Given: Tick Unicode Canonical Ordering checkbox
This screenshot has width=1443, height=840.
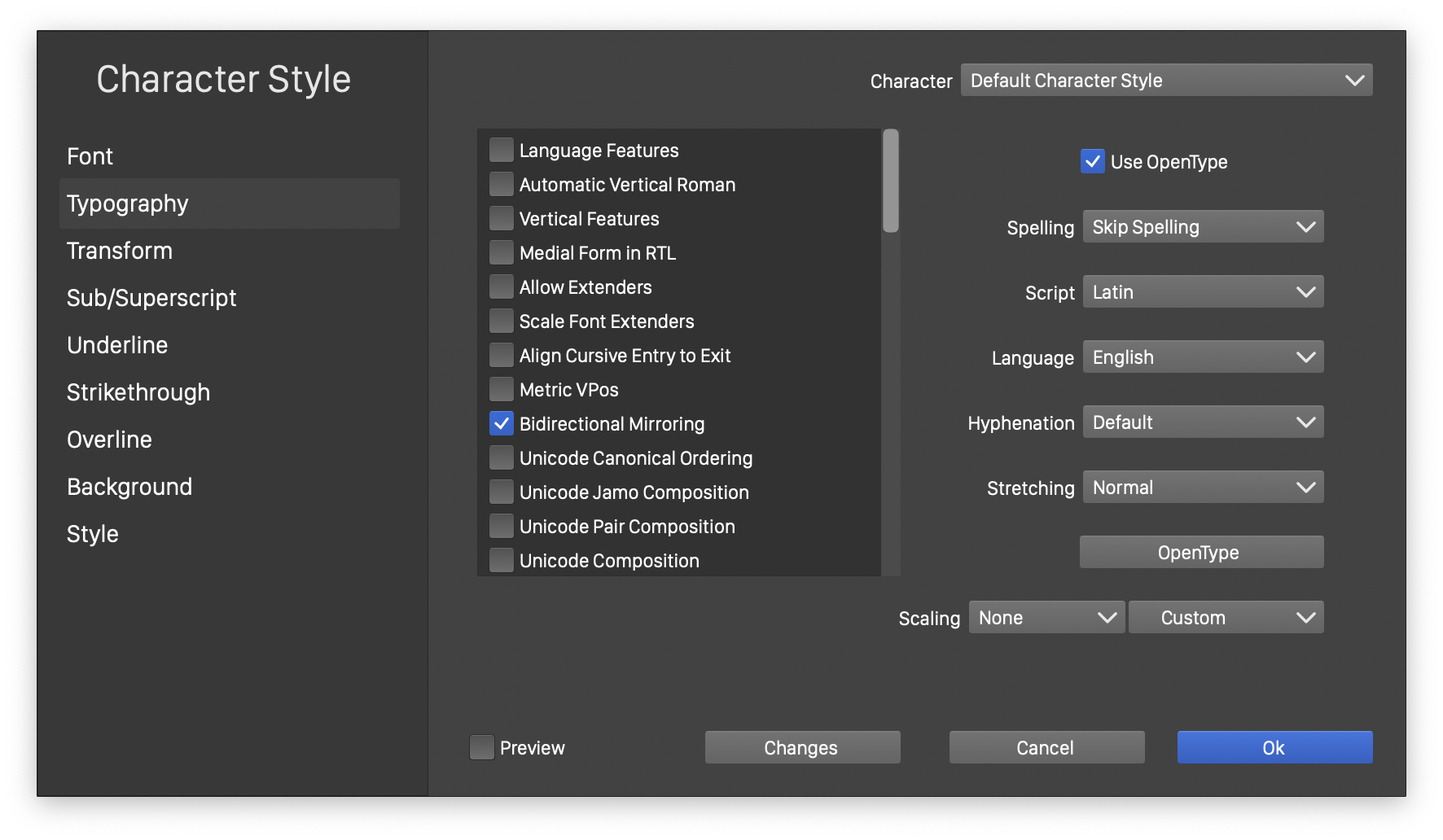Looking at the screenshot, I should (502, 458).
